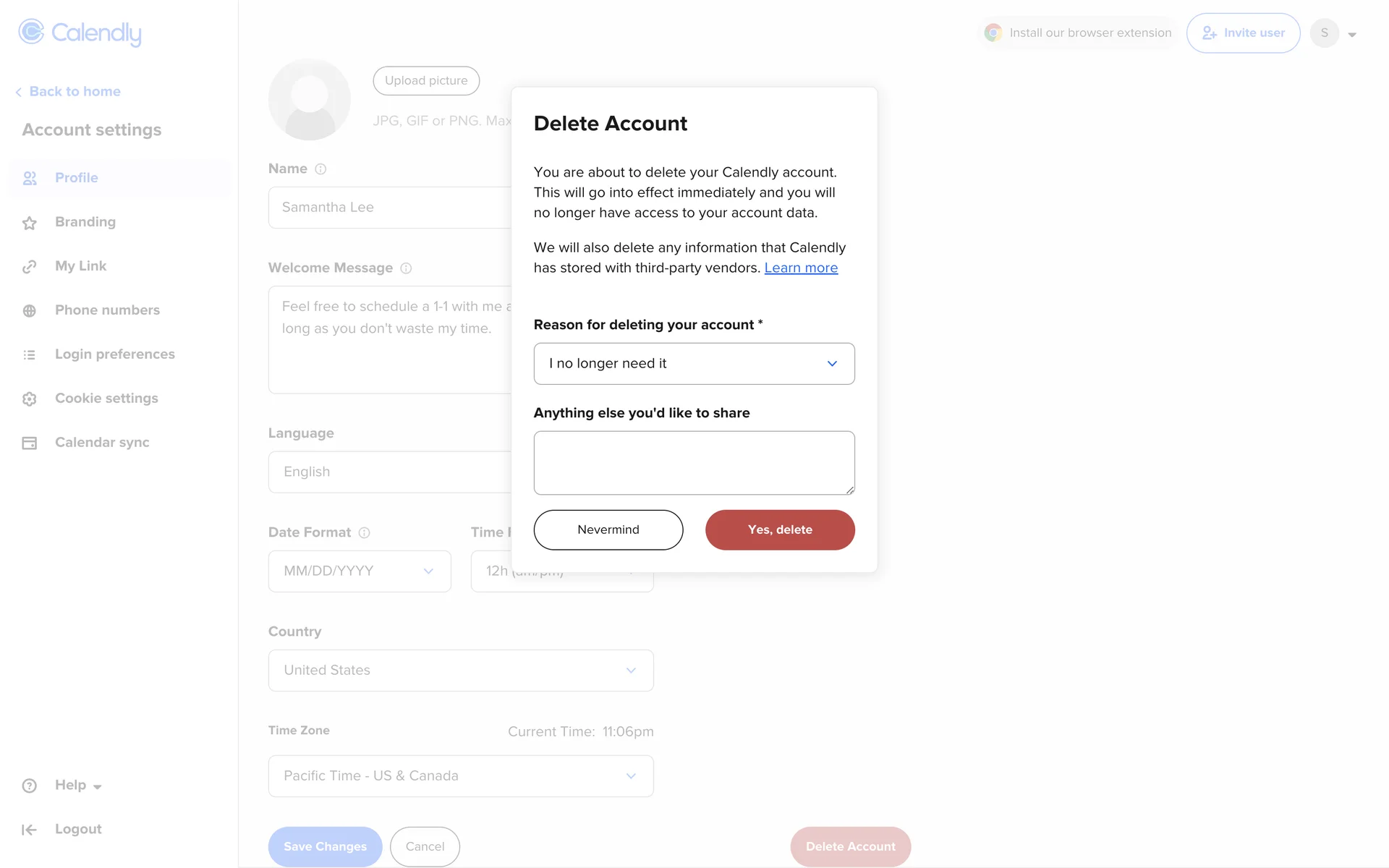Click the Cookie settings gear icon
This screenshot has height=868, width=1389.
(x=29, y=399)
